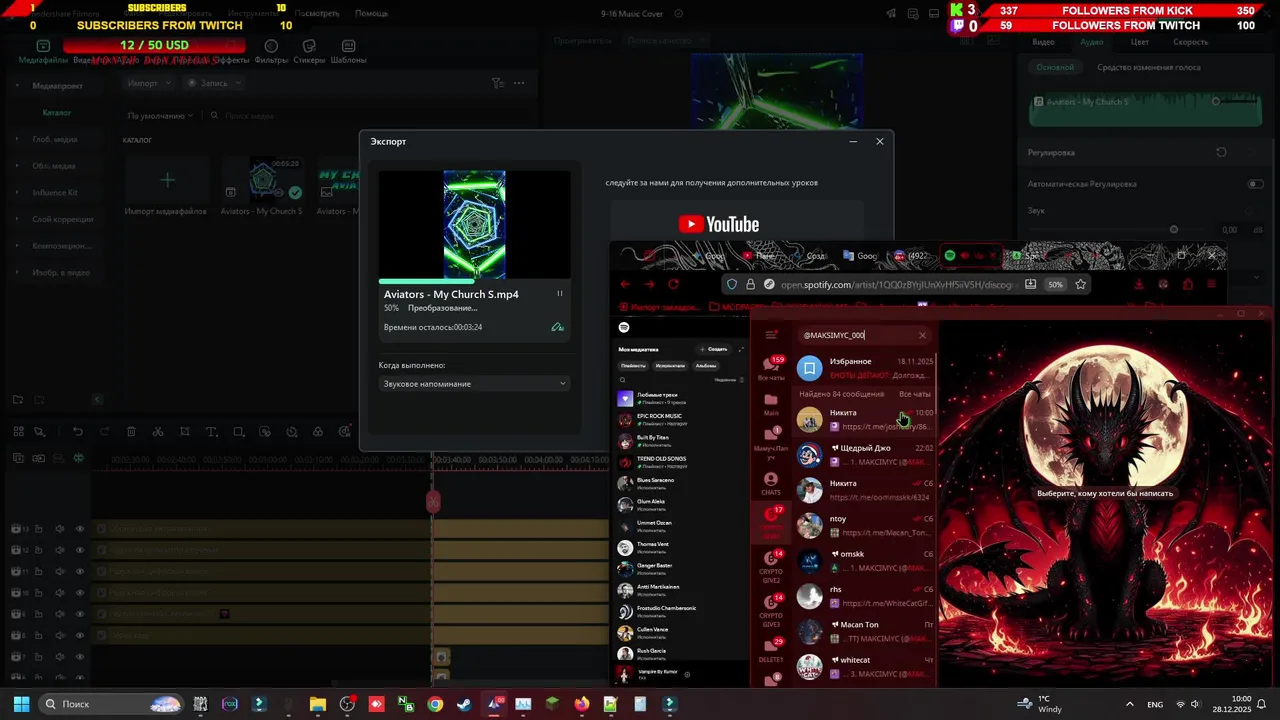Select the crop tool in Filmora timeline toolbar
The image size is (1280, 720).
coord(185,432)
